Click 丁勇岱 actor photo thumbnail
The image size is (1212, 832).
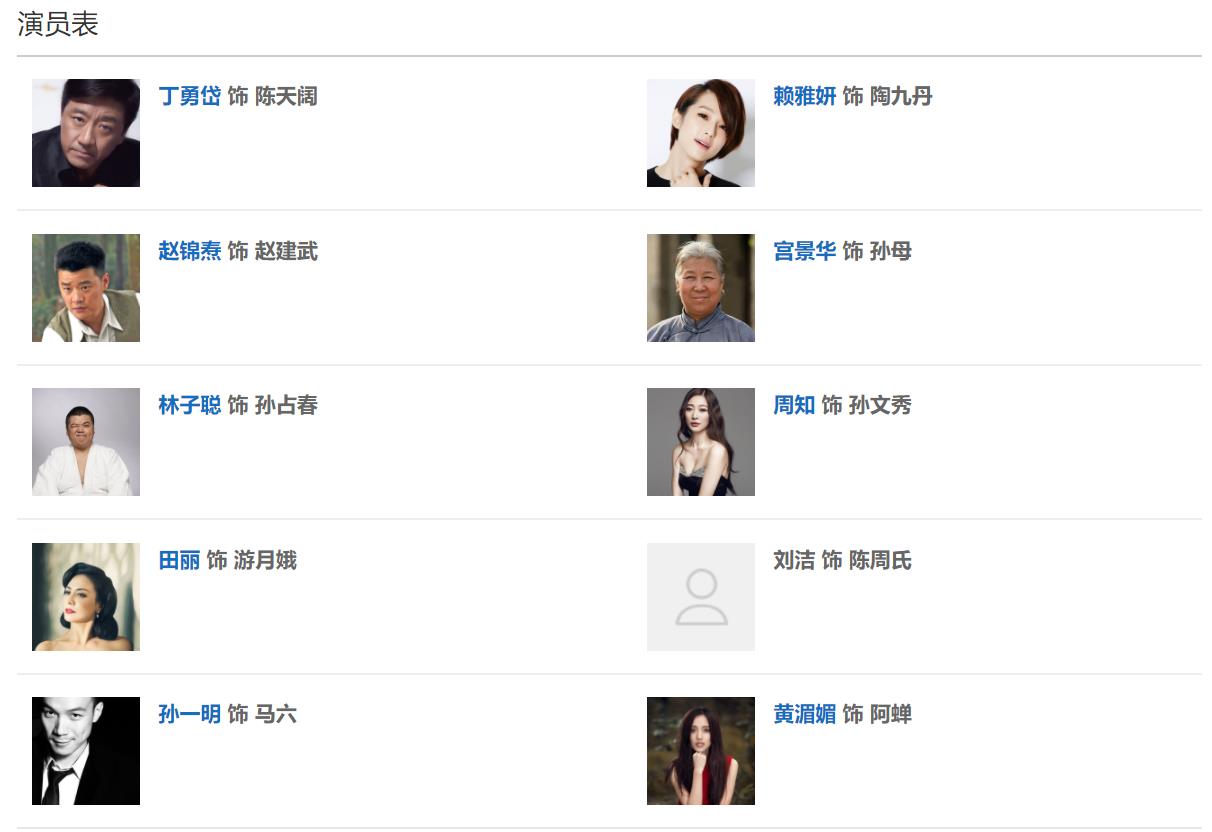pyautogui.click(x=86, y=133)
